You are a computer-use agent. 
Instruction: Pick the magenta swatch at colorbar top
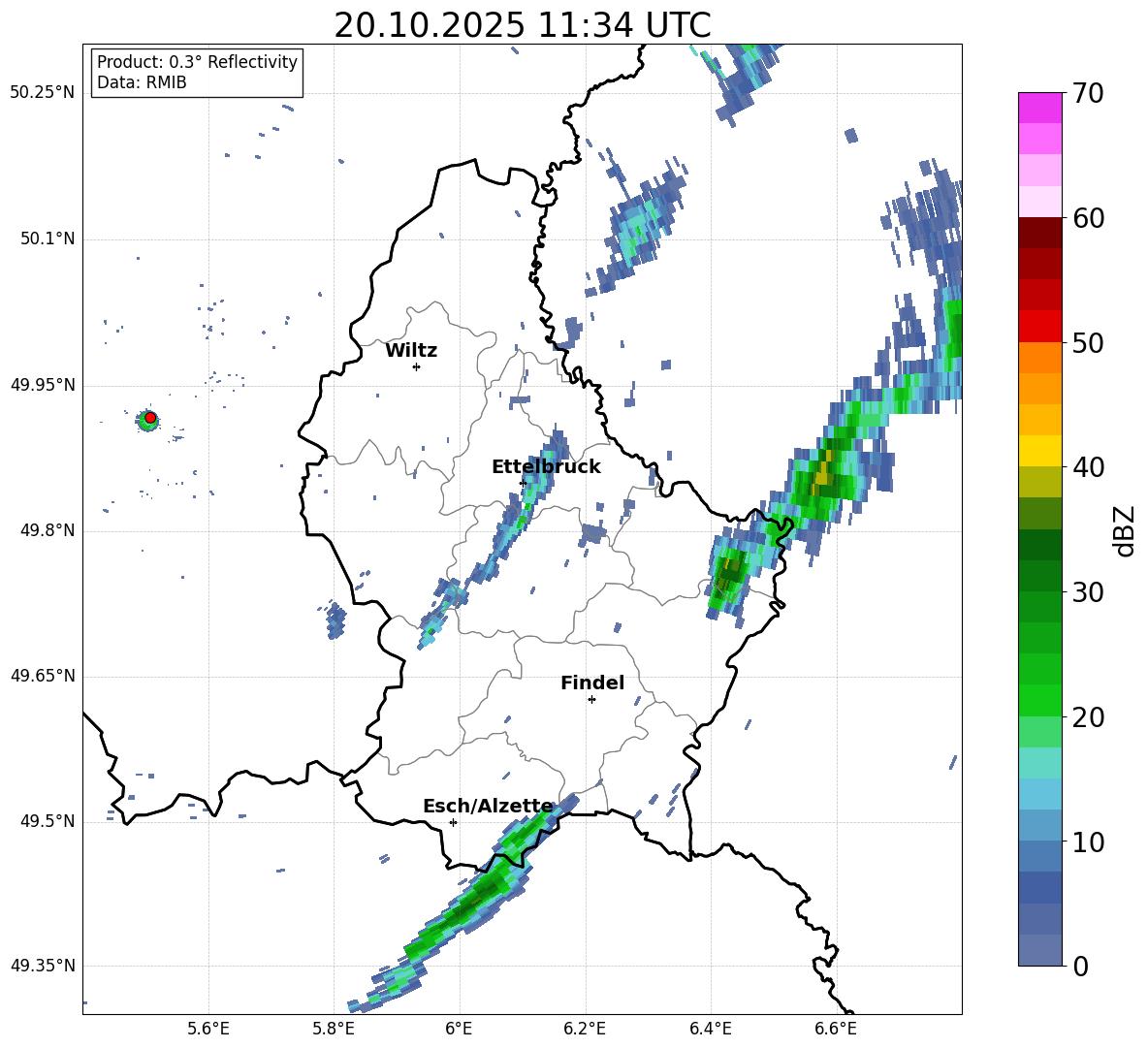pos(1039,108)
